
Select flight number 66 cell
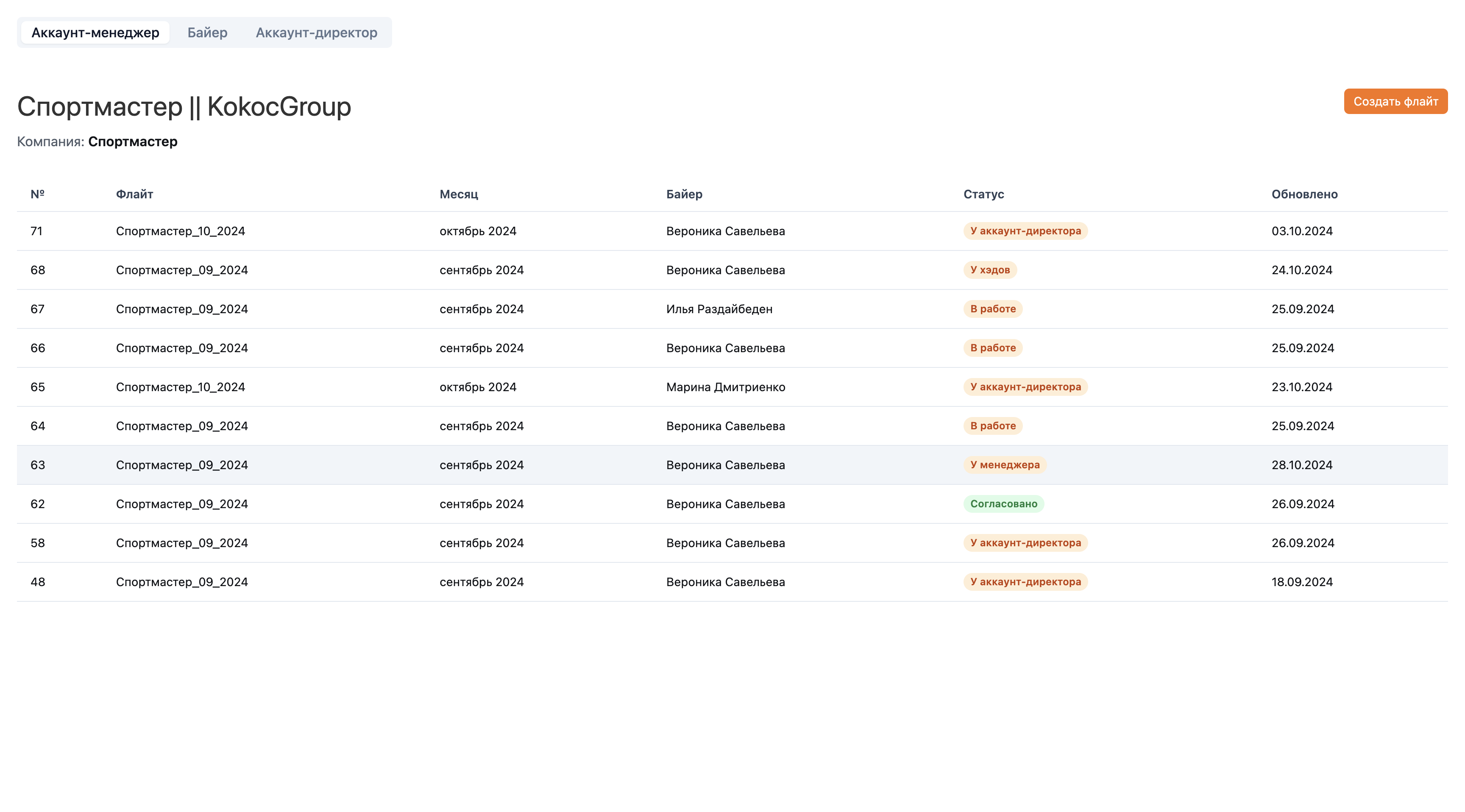[x=38, y=348]
